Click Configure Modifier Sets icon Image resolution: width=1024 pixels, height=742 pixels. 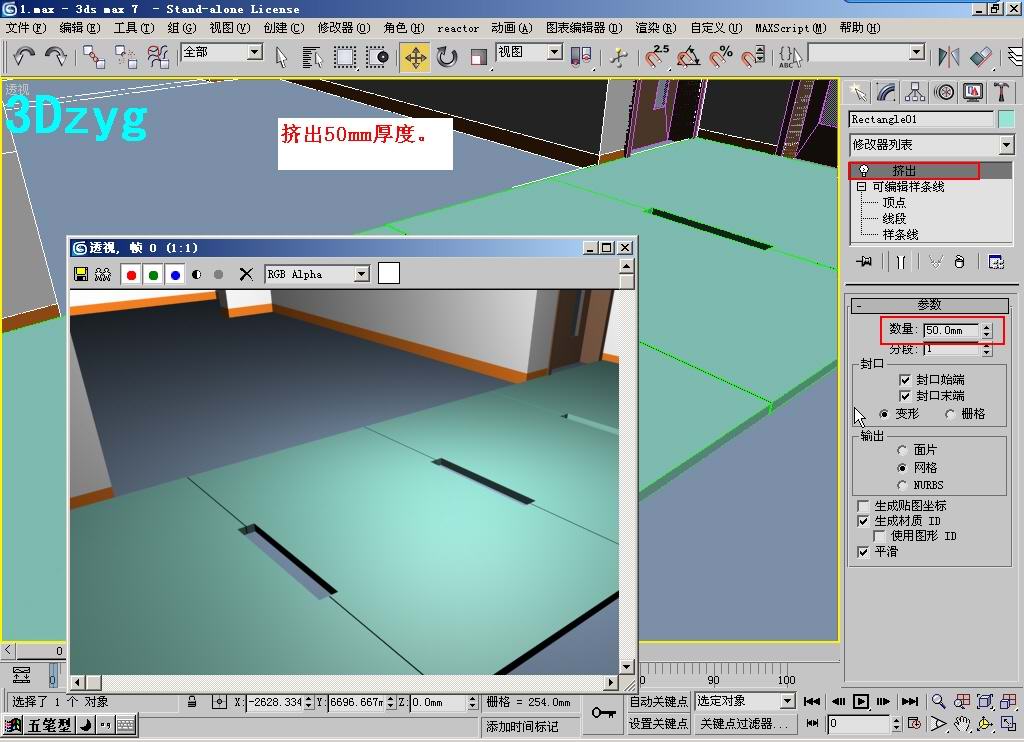997,262
